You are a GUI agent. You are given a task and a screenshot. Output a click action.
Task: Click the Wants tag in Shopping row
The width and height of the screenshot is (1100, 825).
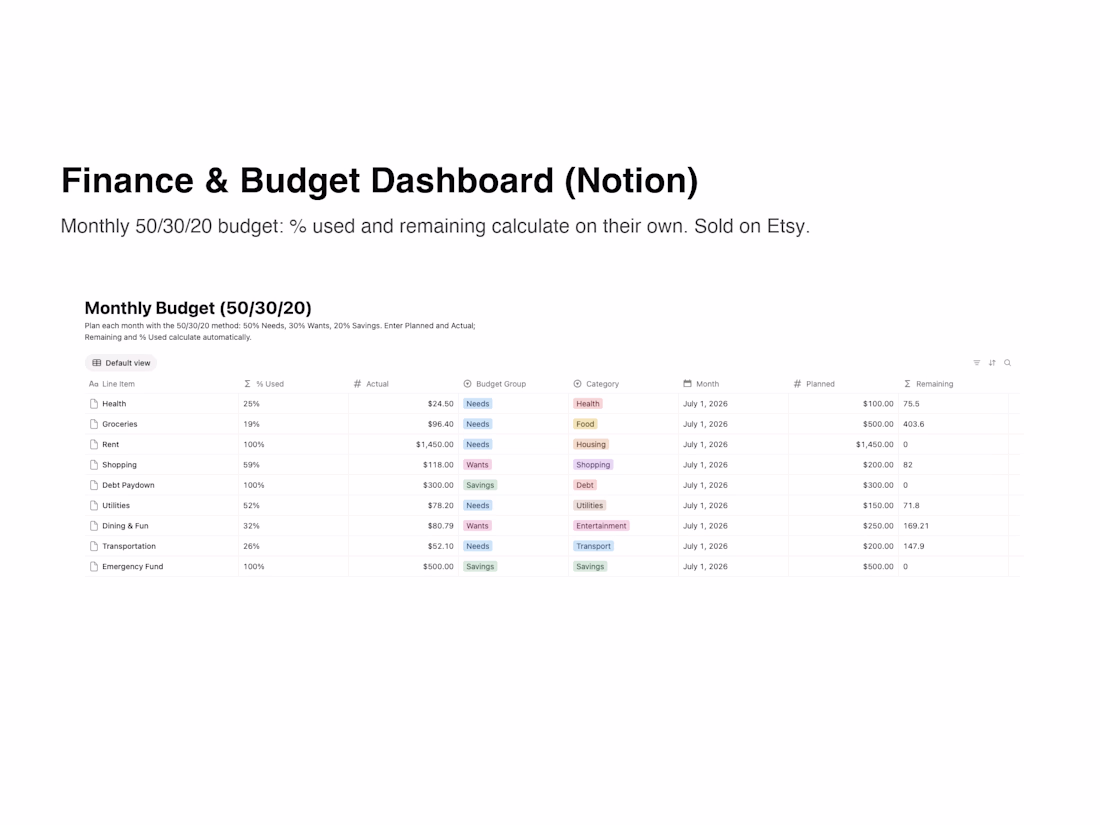pos(477,465)
